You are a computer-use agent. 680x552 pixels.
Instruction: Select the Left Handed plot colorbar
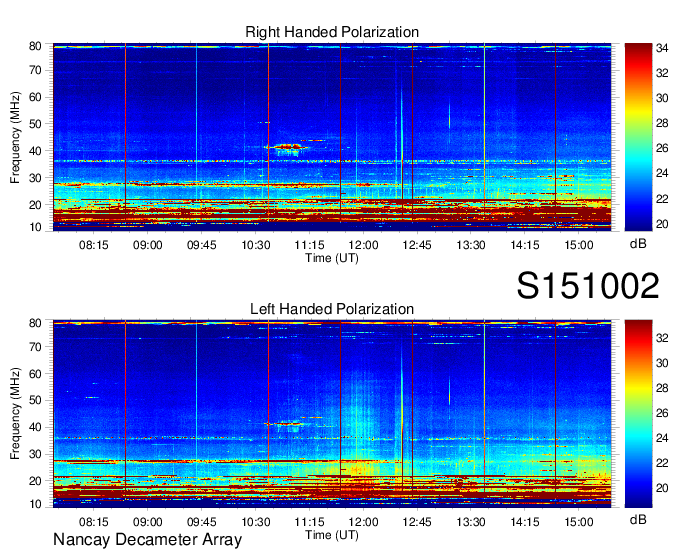click(638, 414)
